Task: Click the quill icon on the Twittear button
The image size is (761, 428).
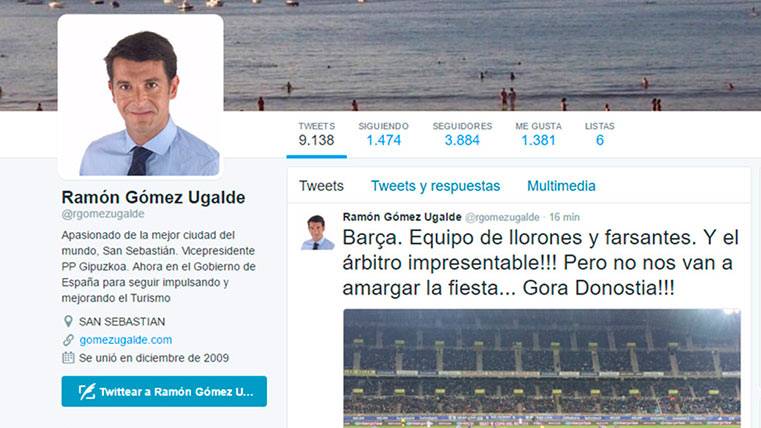Action: tap(87, 392)
